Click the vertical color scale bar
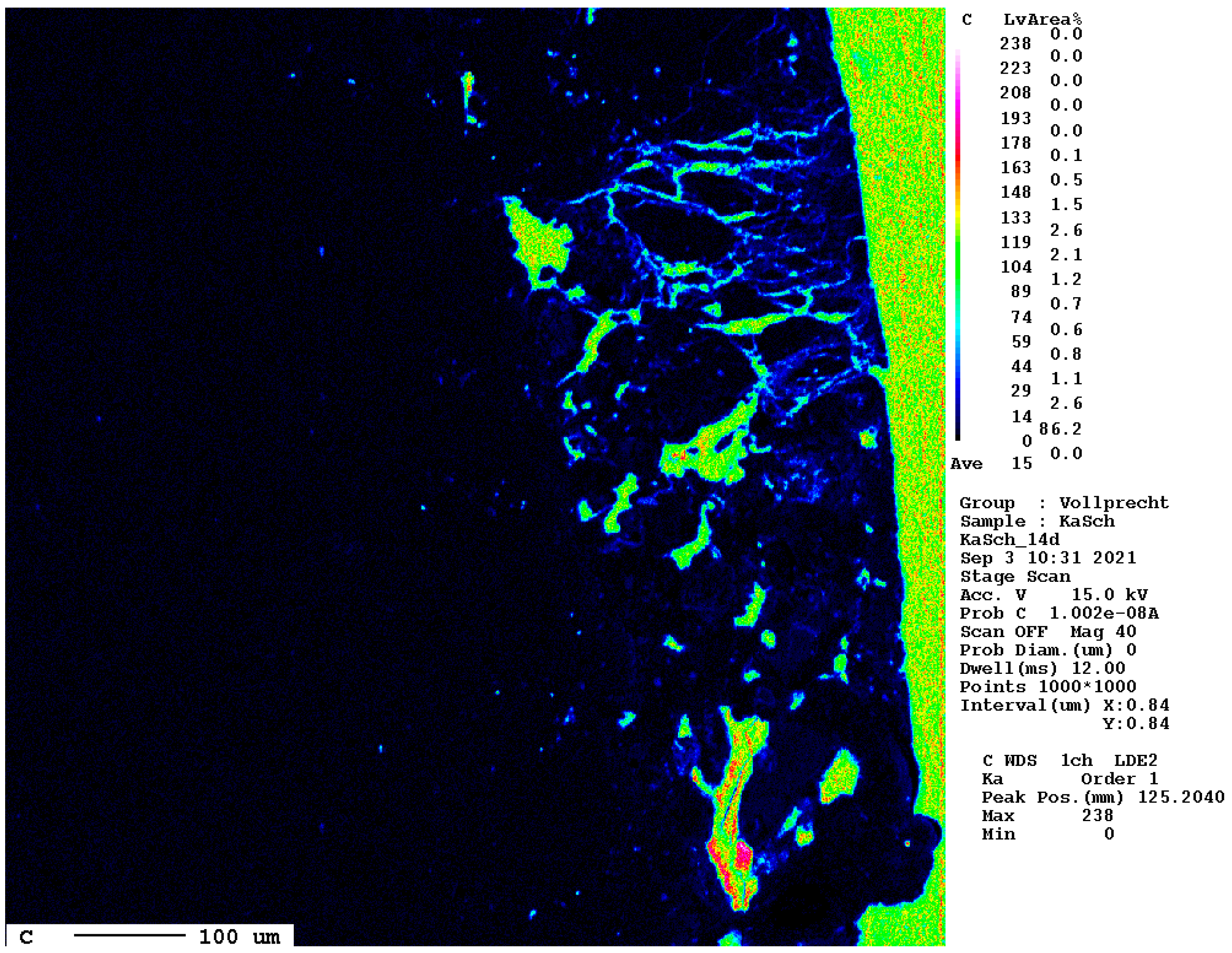 [957, 244]
